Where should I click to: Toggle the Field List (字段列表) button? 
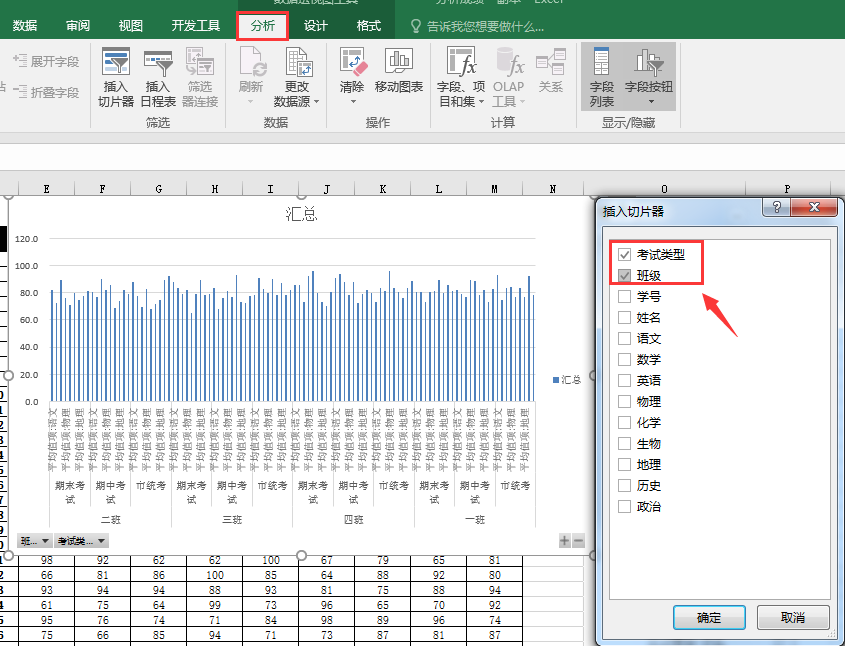pyautogui.click(x=601, y=78)
